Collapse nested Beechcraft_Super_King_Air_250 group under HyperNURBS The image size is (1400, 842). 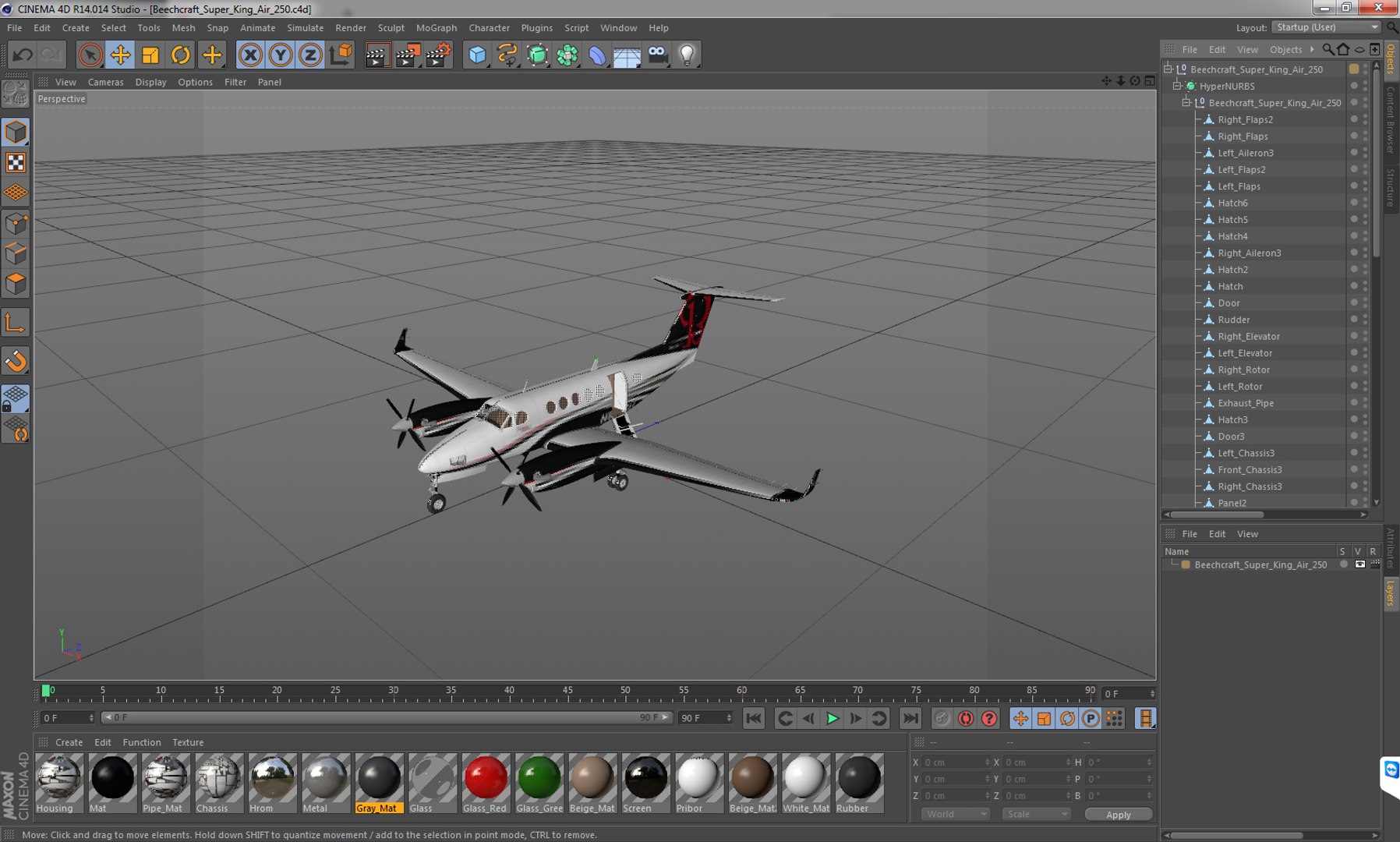1186,103
